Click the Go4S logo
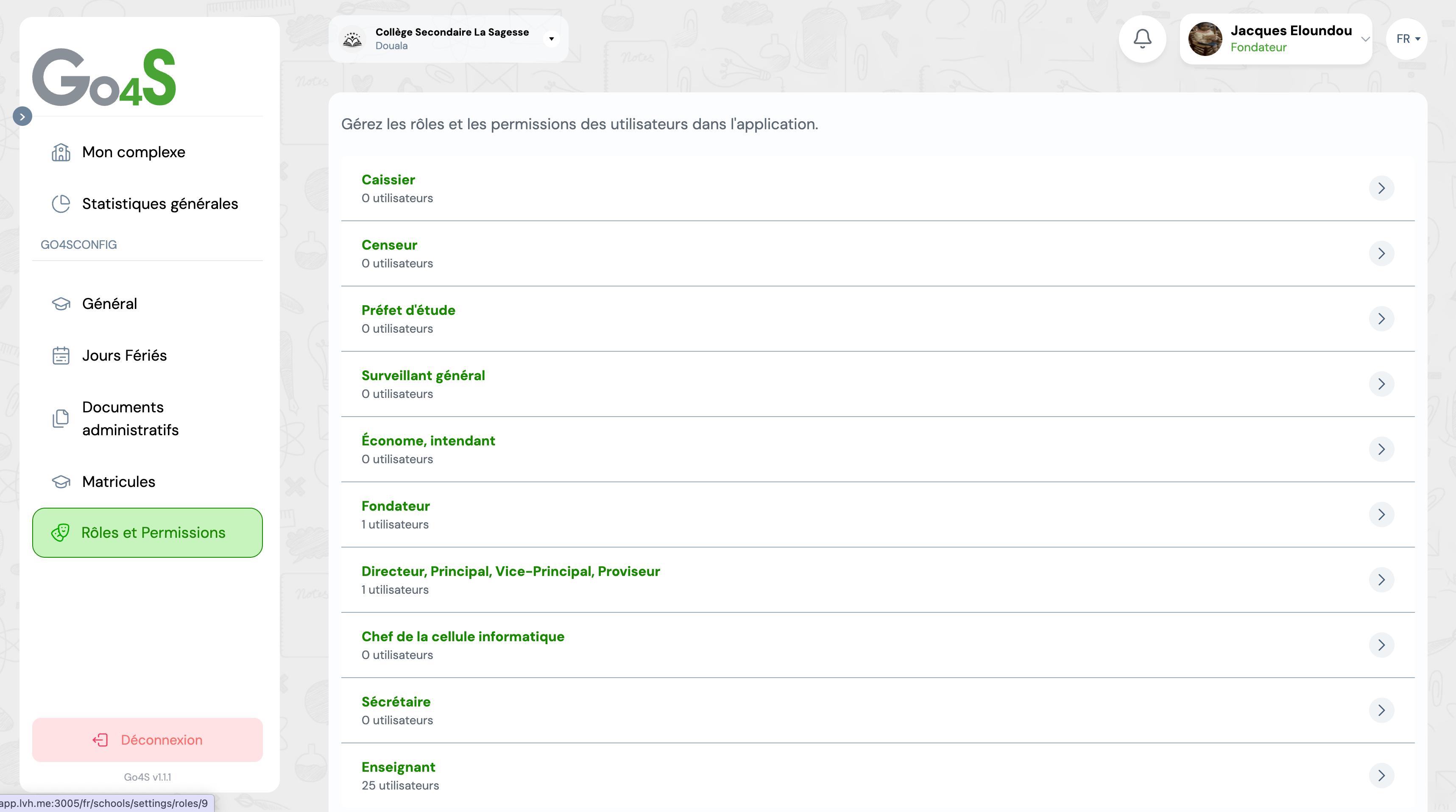The height and width of the screenshot is (812, 1456). click(104, 78)
